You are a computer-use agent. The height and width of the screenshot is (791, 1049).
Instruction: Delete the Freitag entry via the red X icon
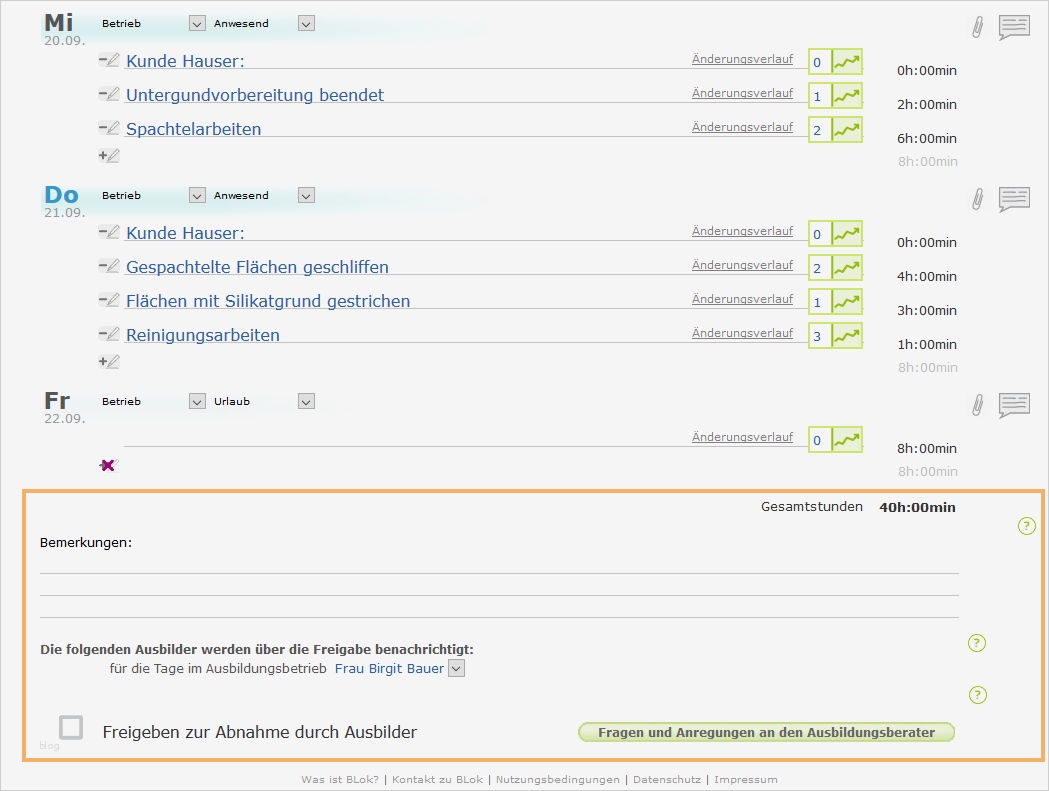pos(107,464)
